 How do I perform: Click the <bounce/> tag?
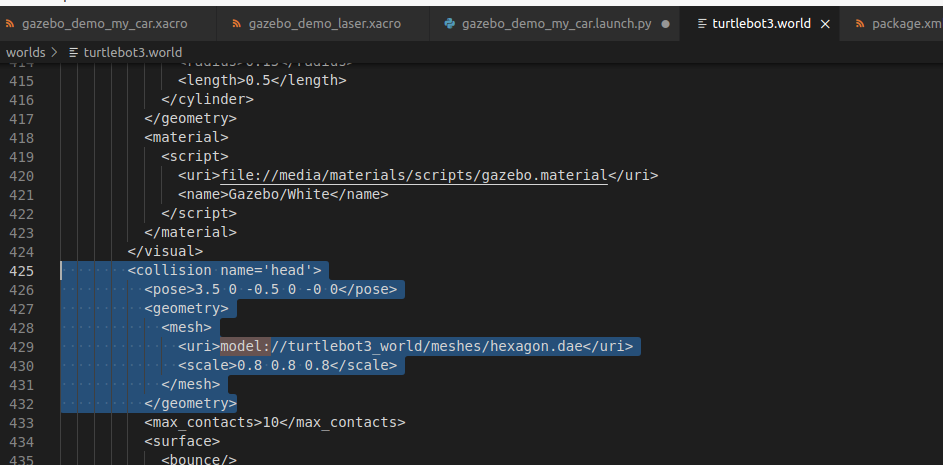coord(199,460)
